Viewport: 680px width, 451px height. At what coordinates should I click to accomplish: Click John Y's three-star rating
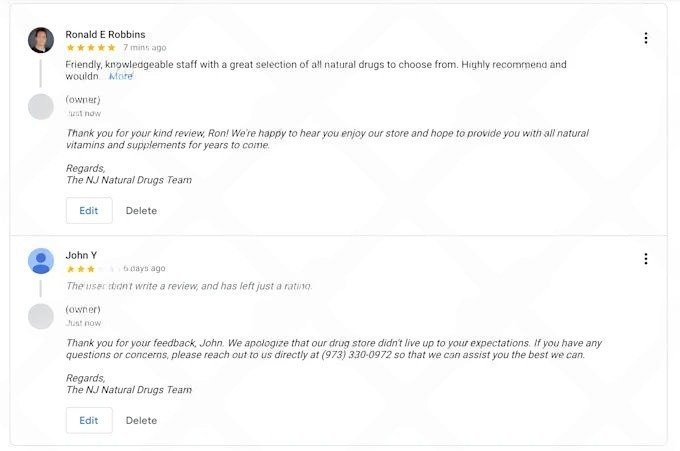tap(81, 269)
